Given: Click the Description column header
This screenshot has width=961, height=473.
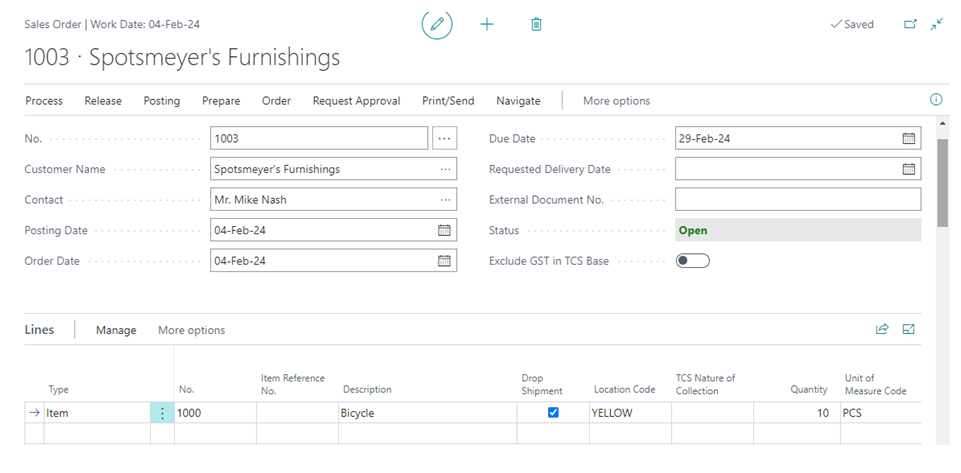Looking at the screenshot, I should click(x=367, y=390).
